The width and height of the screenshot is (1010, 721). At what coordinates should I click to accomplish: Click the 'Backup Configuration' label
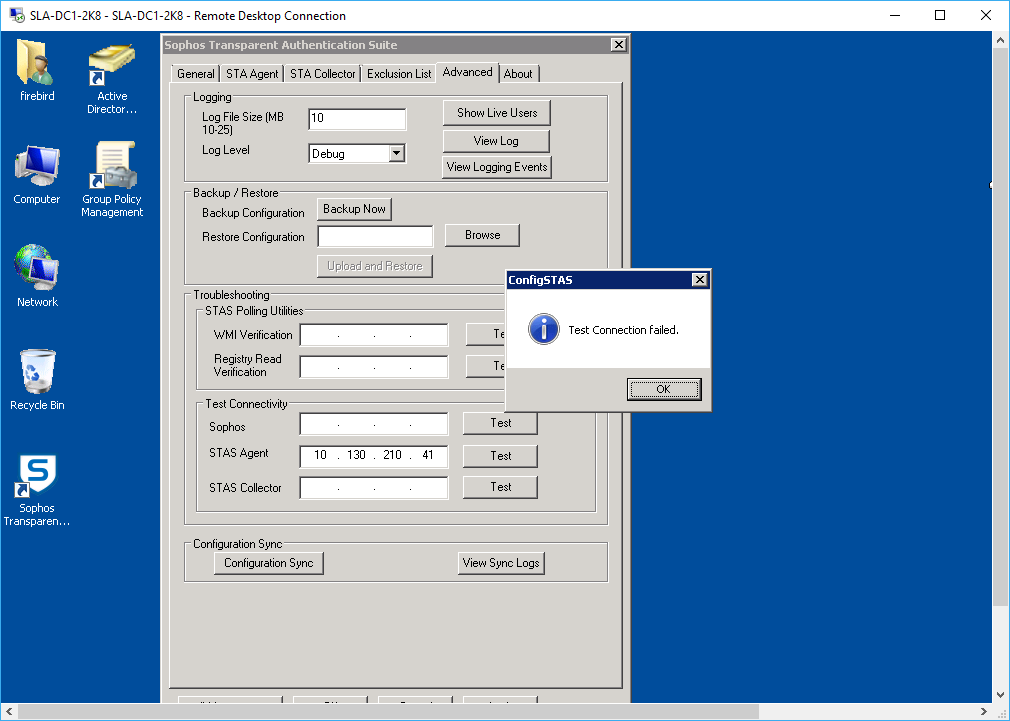253,213
